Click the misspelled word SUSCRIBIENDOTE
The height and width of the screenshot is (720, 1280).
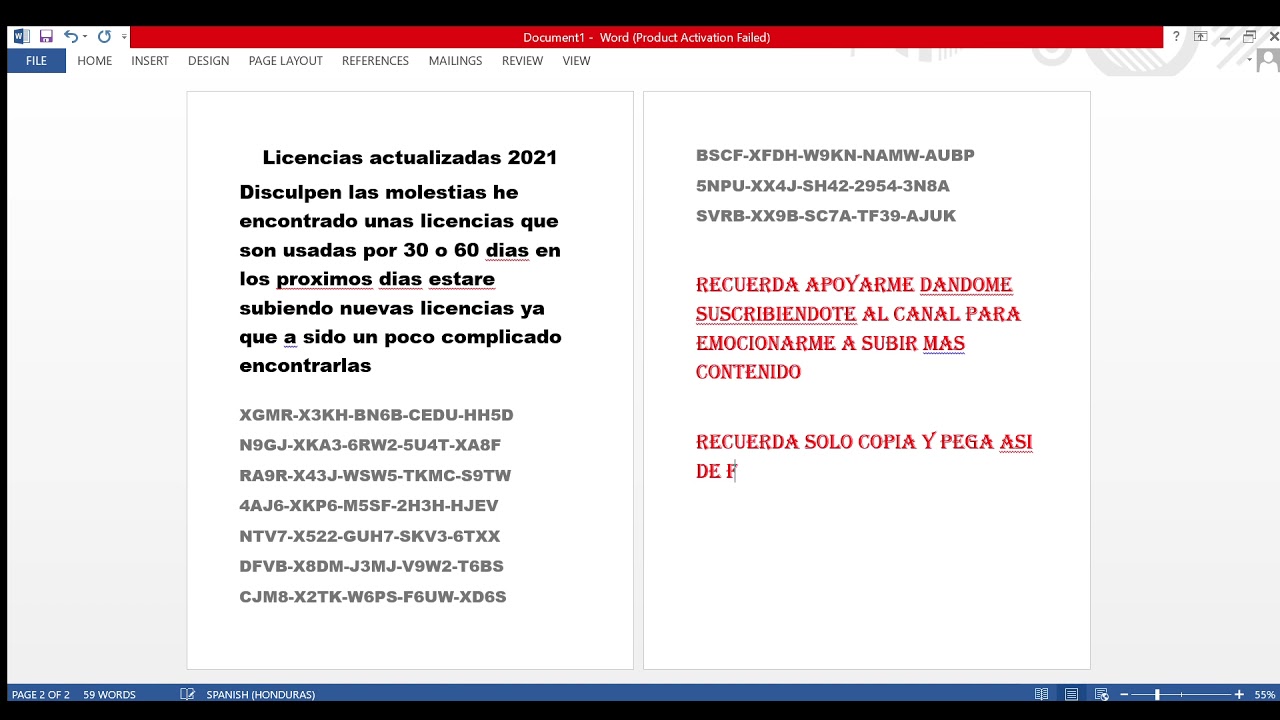coord(776,314)
